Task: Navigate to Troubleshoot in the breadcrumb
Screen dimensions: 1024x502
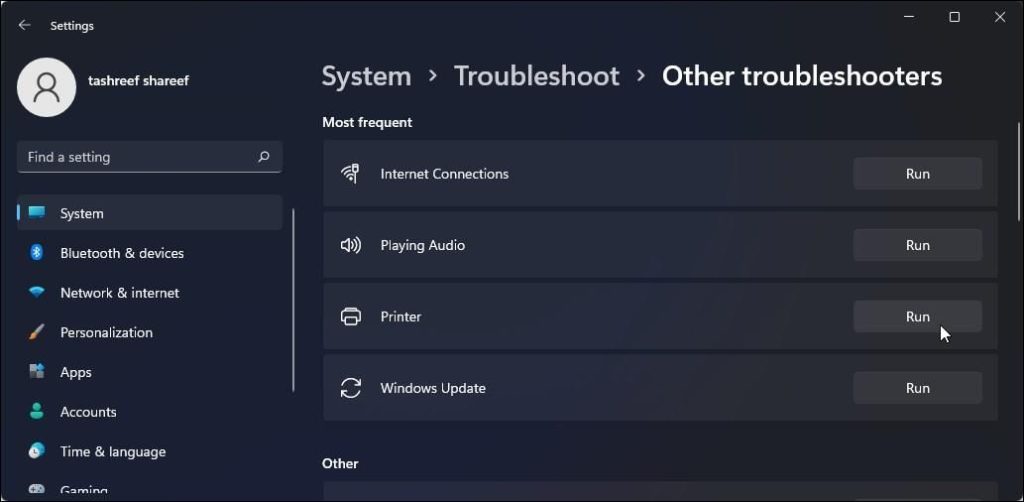Action: 537,76
